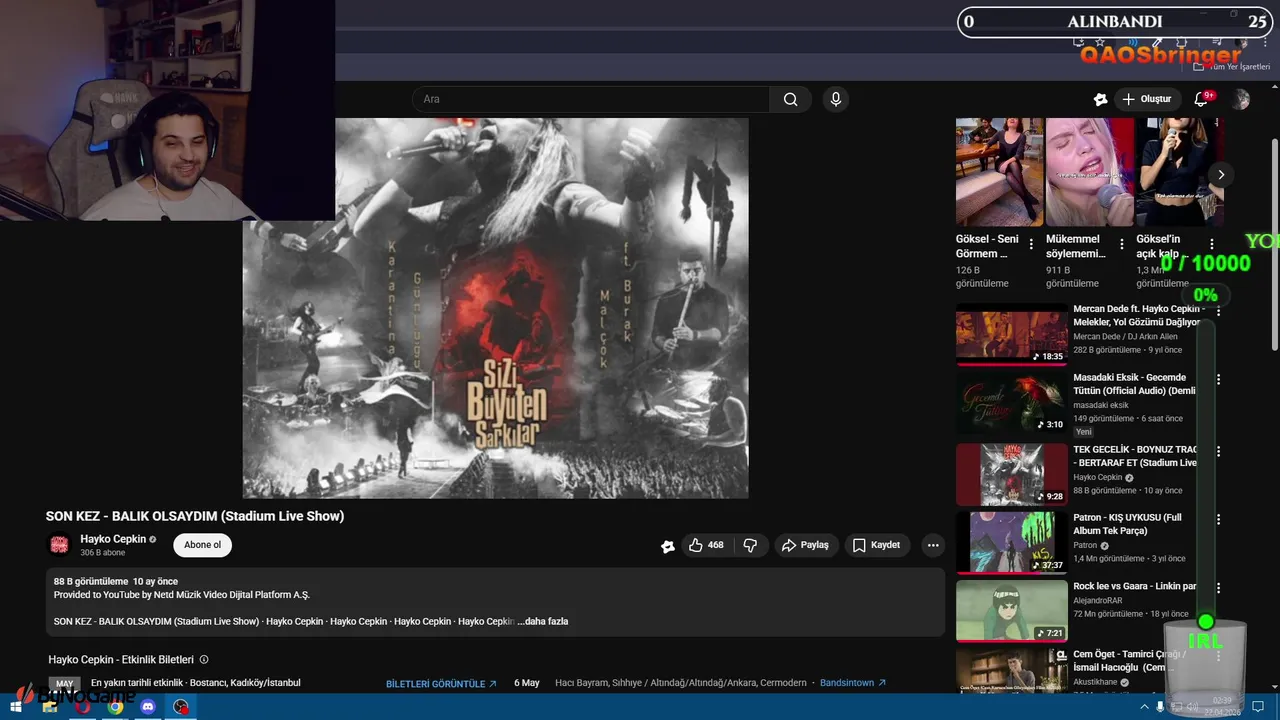Viewport: 1280px width, 720px height.
Task: Open Discord from the taskbar
Action: 148,707
